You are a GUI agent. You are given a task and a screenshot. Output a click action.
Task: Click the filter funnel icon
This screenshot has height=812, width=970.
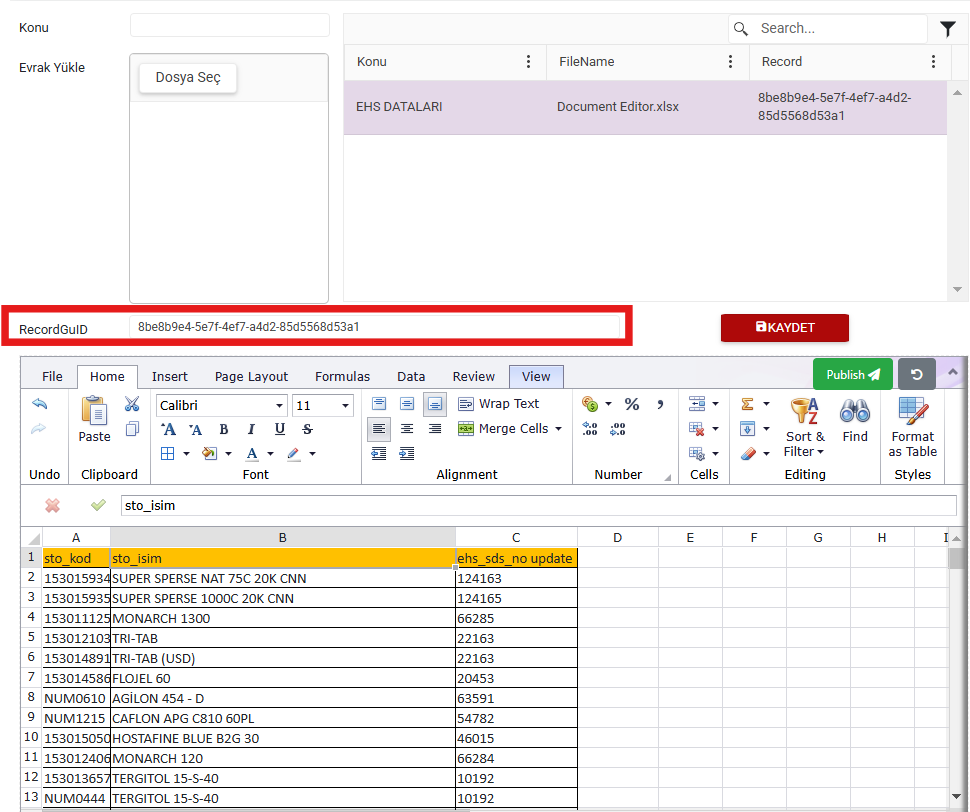(948, 28)
